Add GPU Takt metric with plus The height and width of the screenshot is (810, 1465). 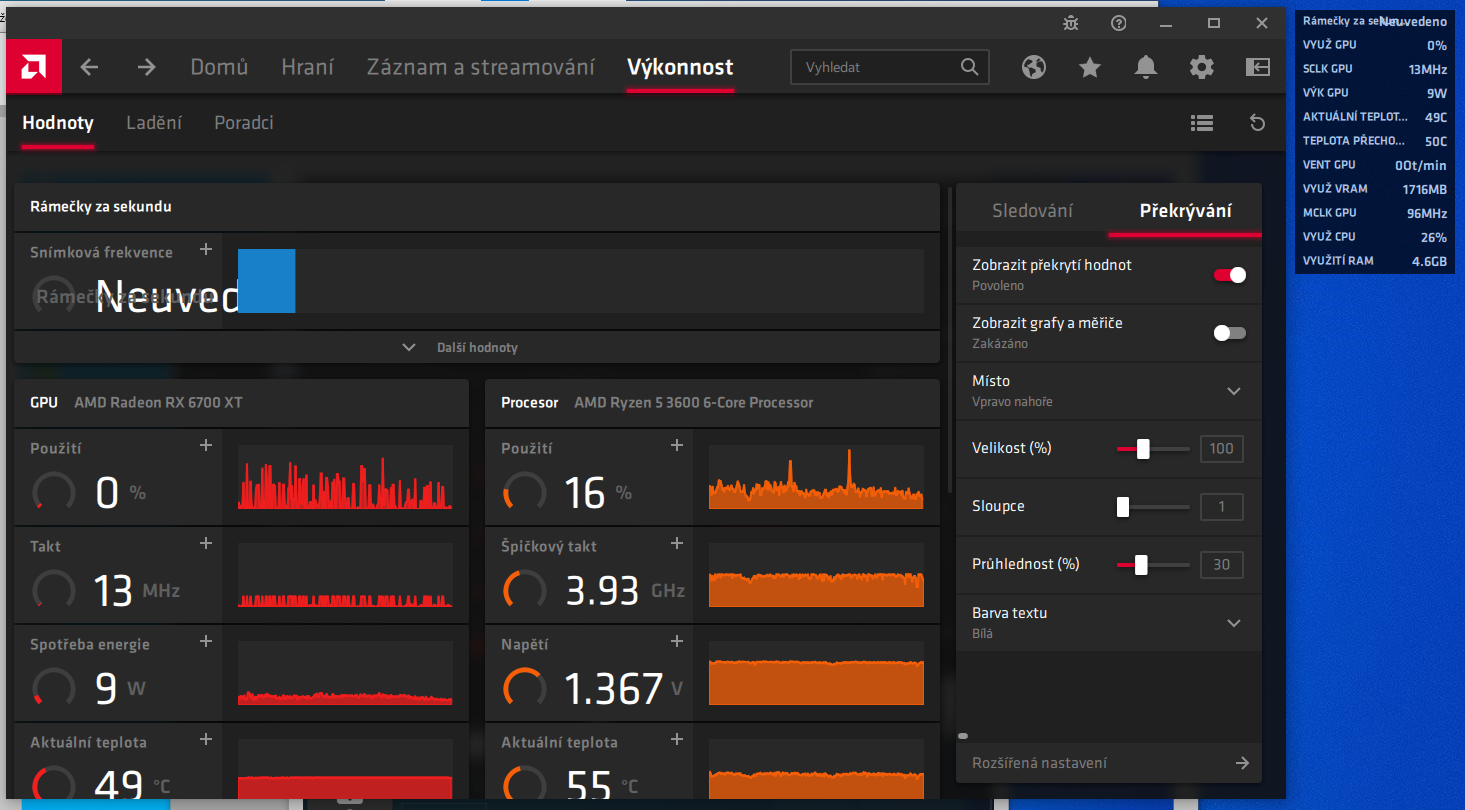(x=206, y=543)
